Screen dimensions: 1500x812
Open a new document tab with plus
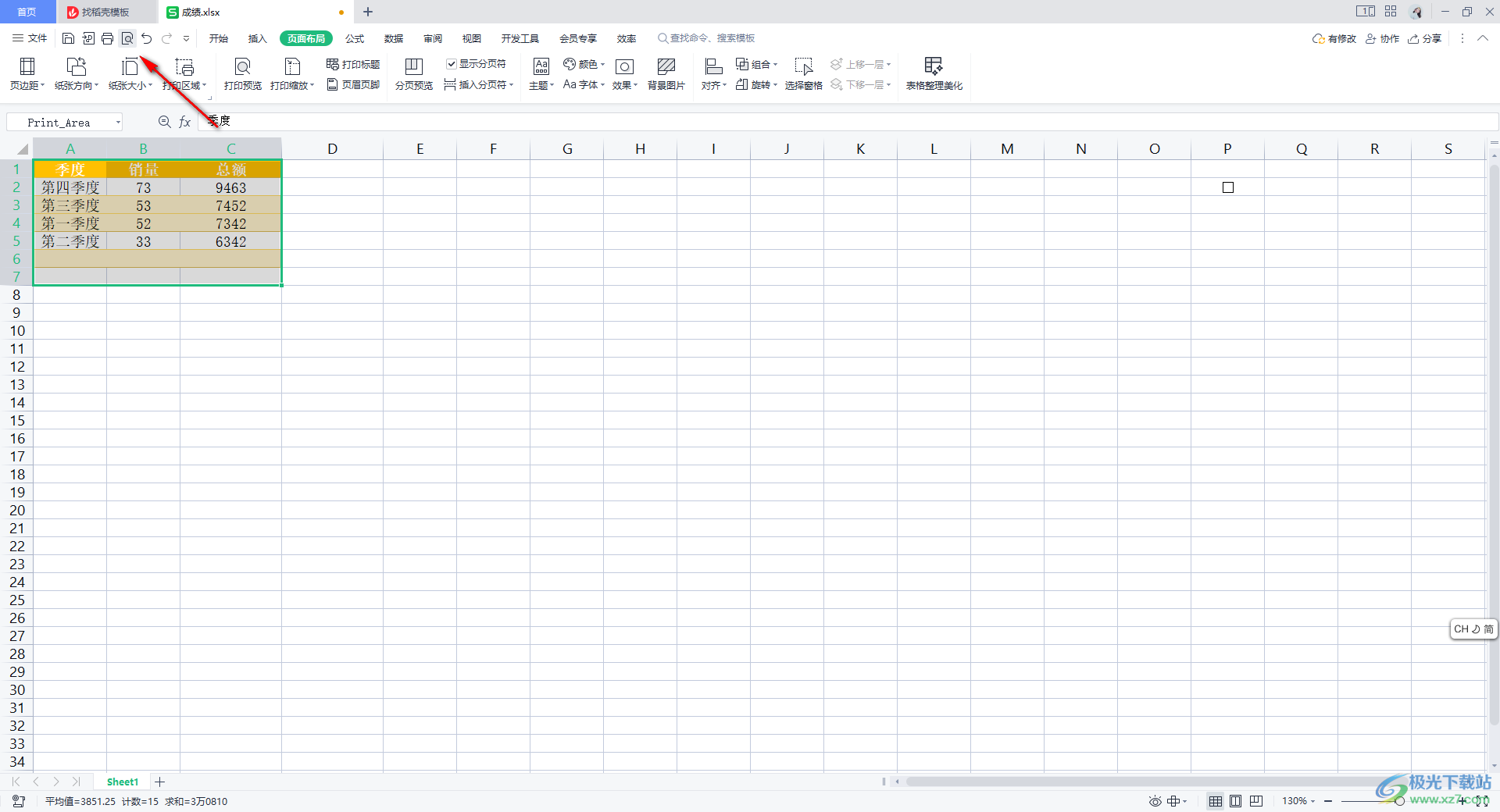click(368, 12)
